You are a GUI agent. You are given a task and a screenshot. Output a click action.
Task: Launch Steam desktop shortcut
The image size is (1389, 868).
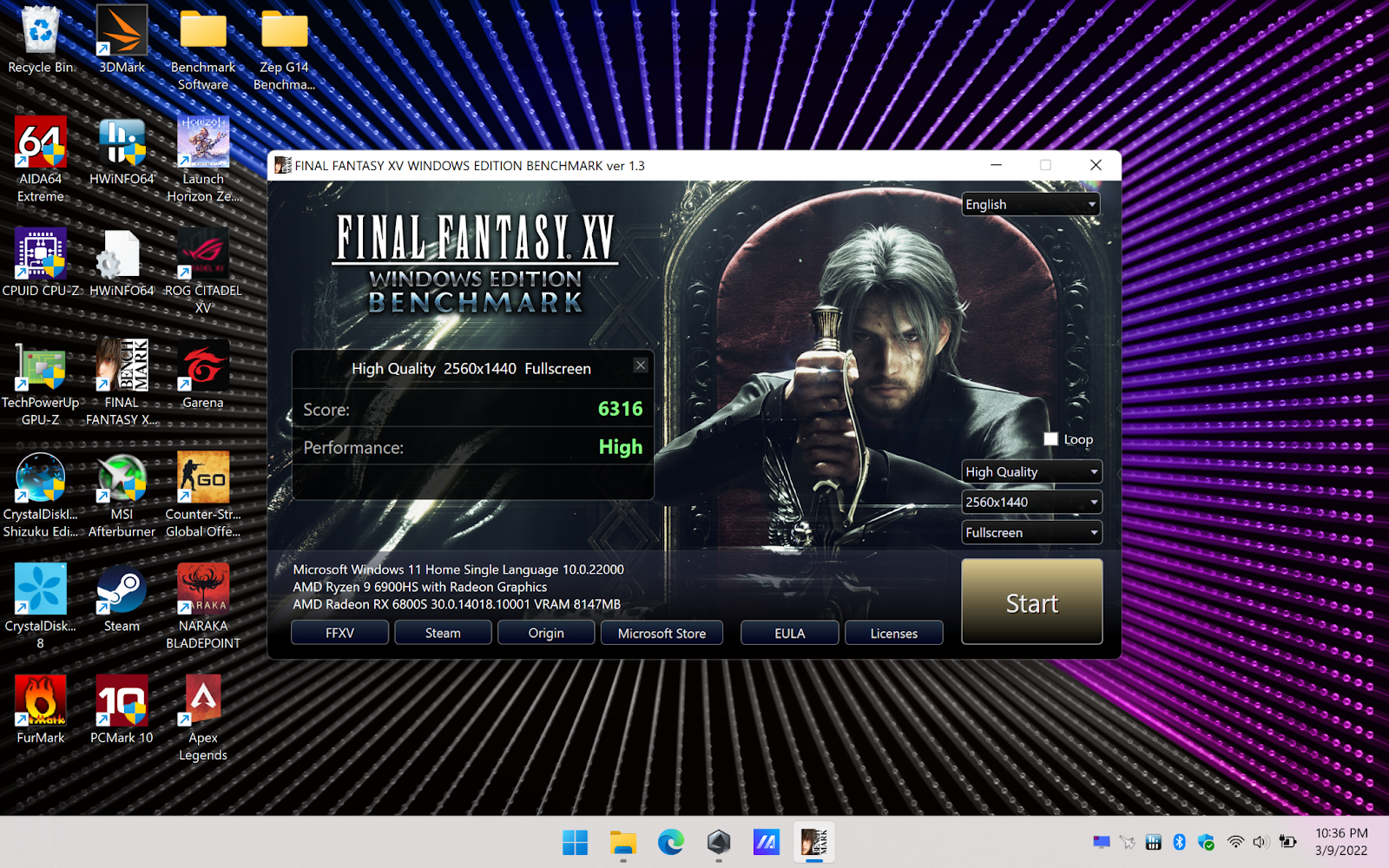click(122, 599)
